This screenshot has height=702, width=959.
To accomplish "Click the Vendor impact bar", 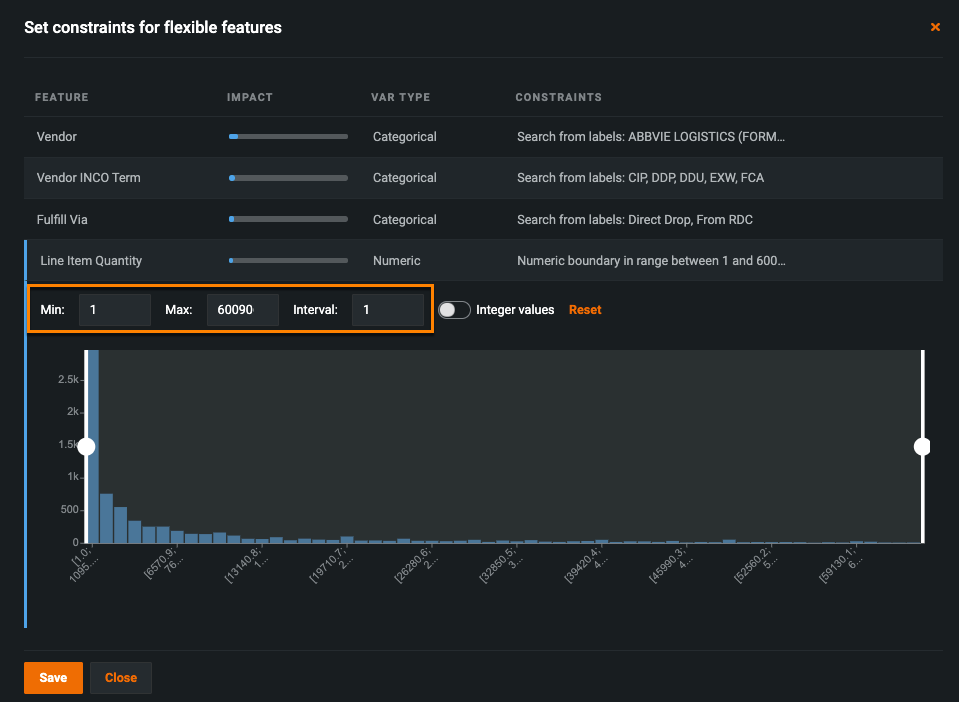I will (x=288, y=136).
